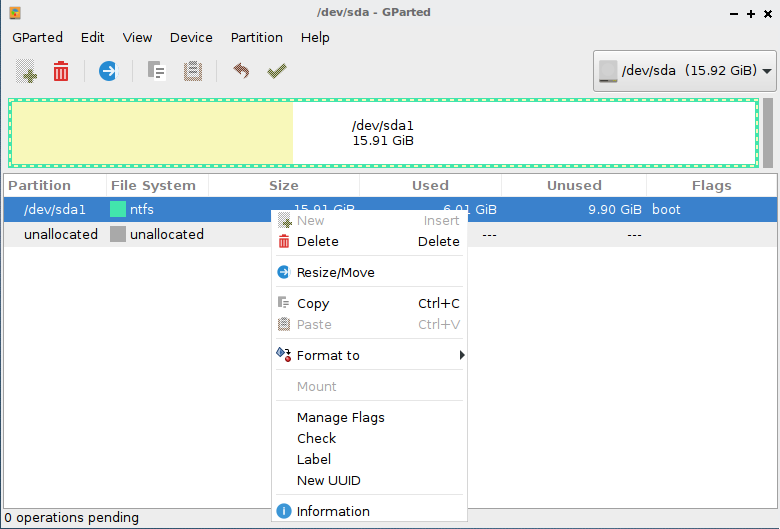Select the unallocated partition row
The height and width of the screenshot is (529, 780).
390,234
